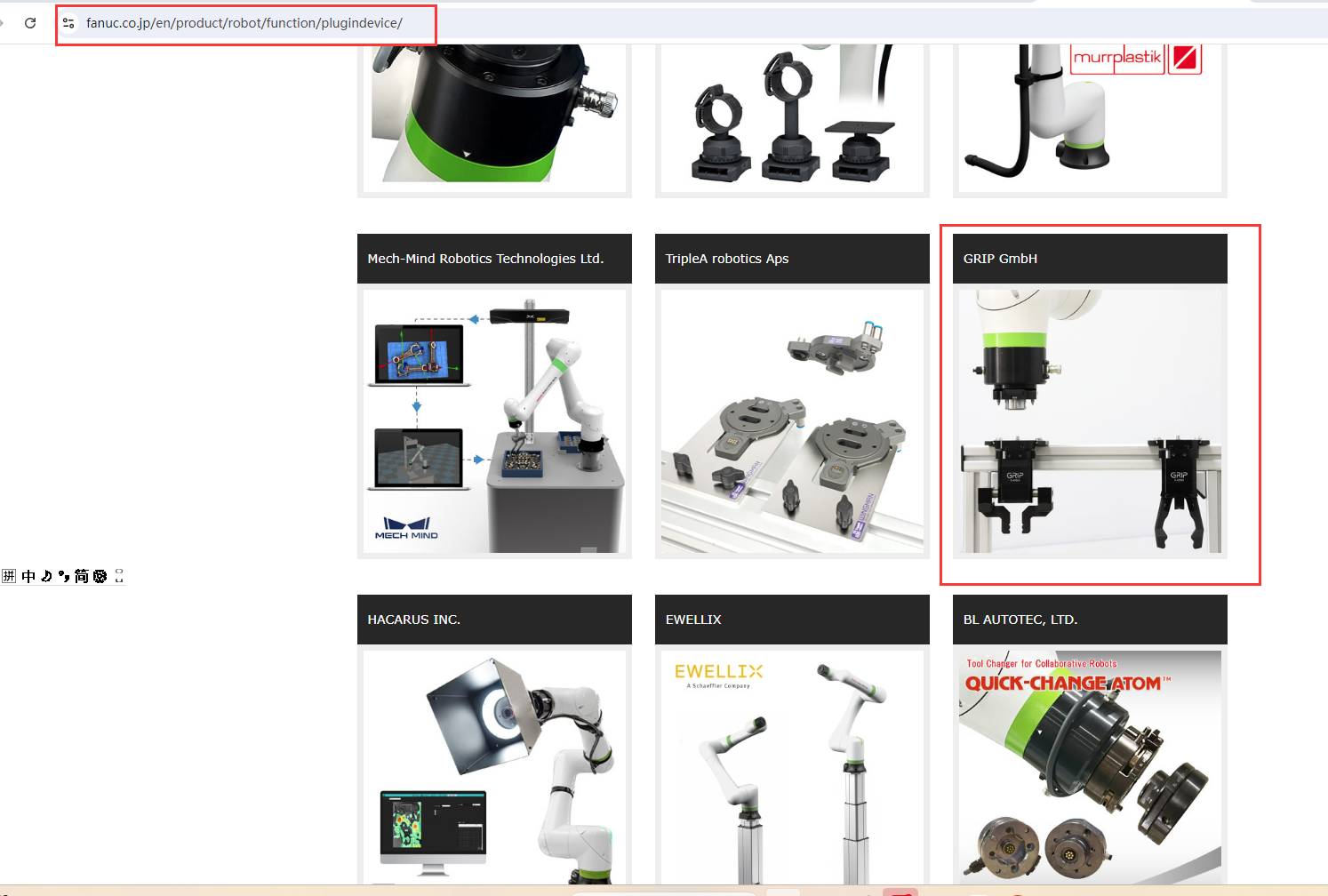The image size is (1328, 896).
Task: Open EWELLIX card header
Action: (x=792, y=620)
